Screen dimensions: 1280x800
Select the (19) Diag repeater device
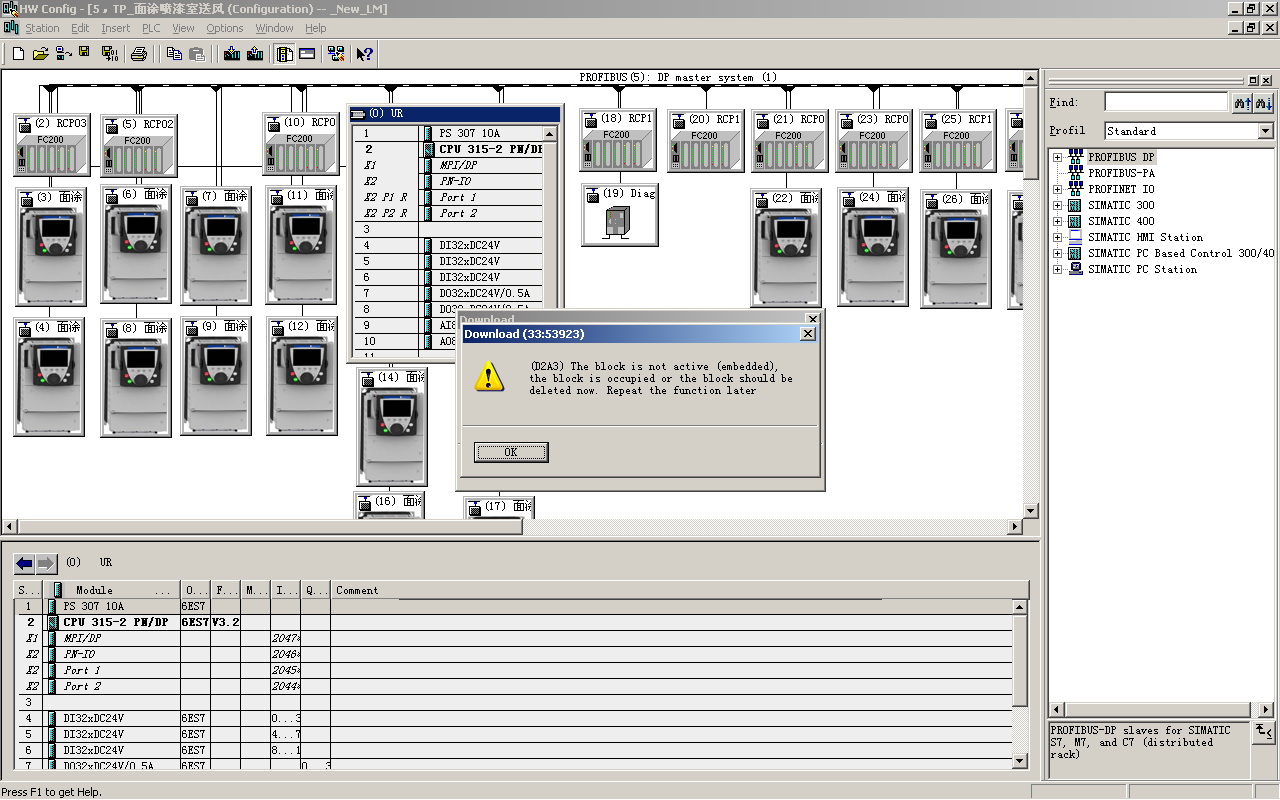(x=620, y=214)
